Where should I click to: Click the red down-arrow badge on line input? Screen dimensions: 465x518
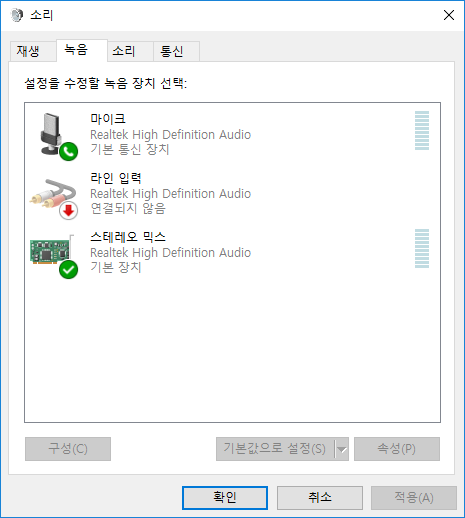(x=69, y=211)
